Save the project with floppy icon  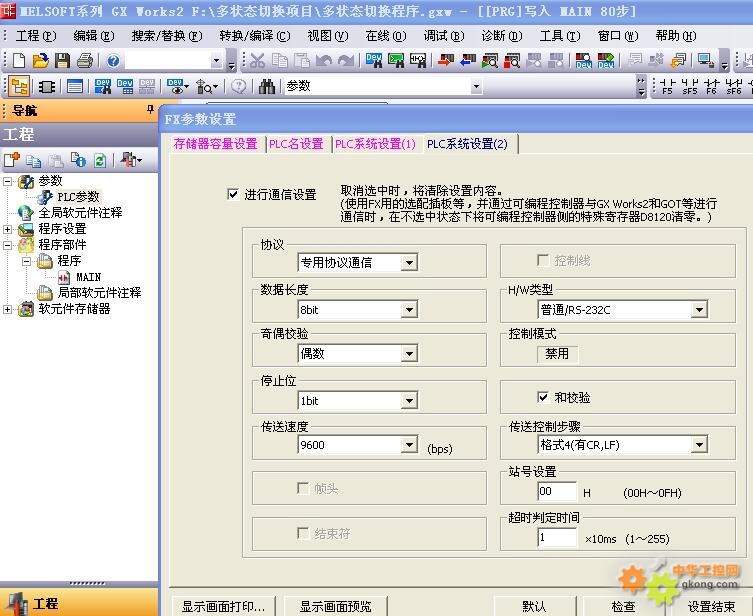[x=62, y=60]
